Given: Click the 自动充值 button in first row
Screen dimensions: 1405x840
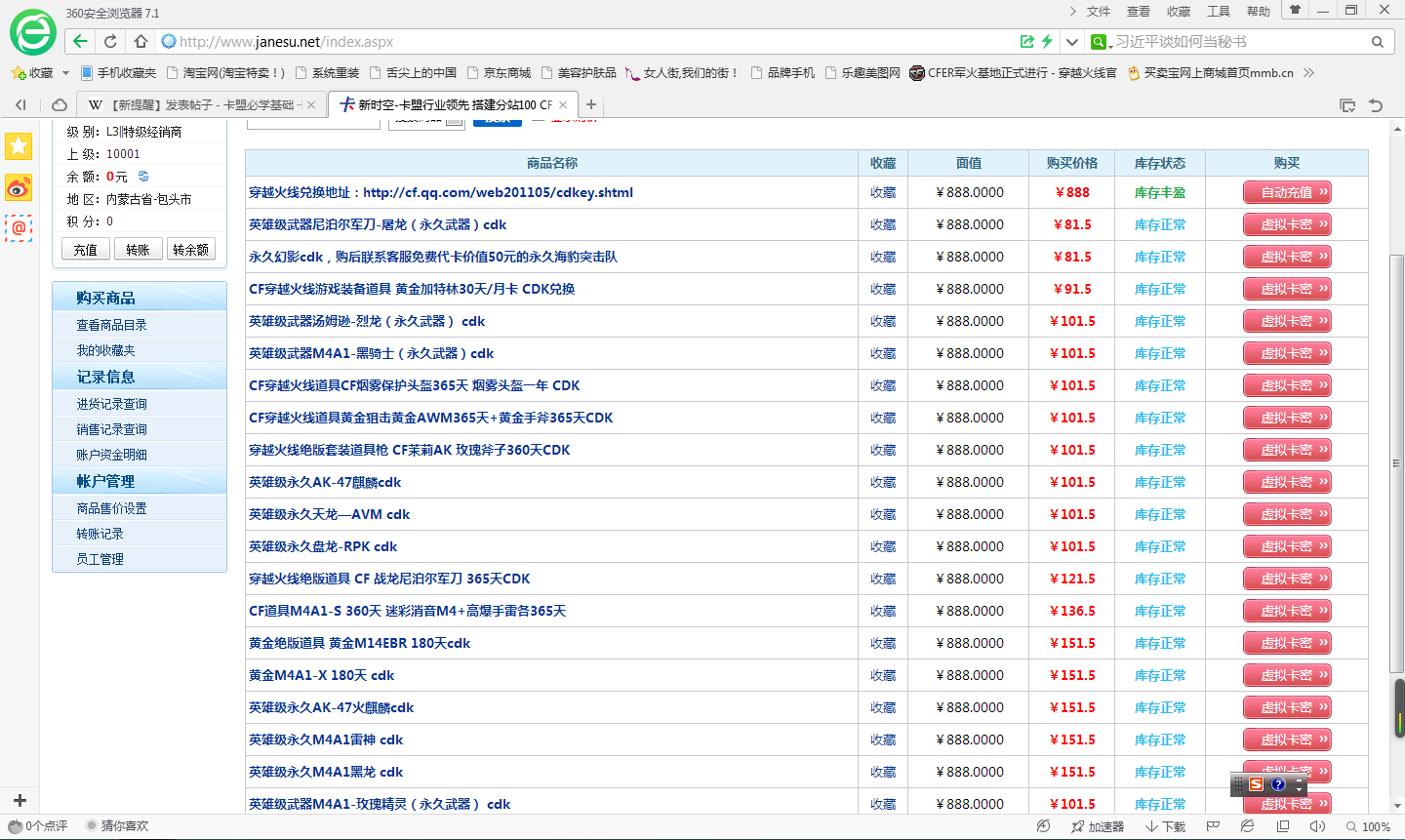Looking at the screenshot, I should click(1287, 192).
